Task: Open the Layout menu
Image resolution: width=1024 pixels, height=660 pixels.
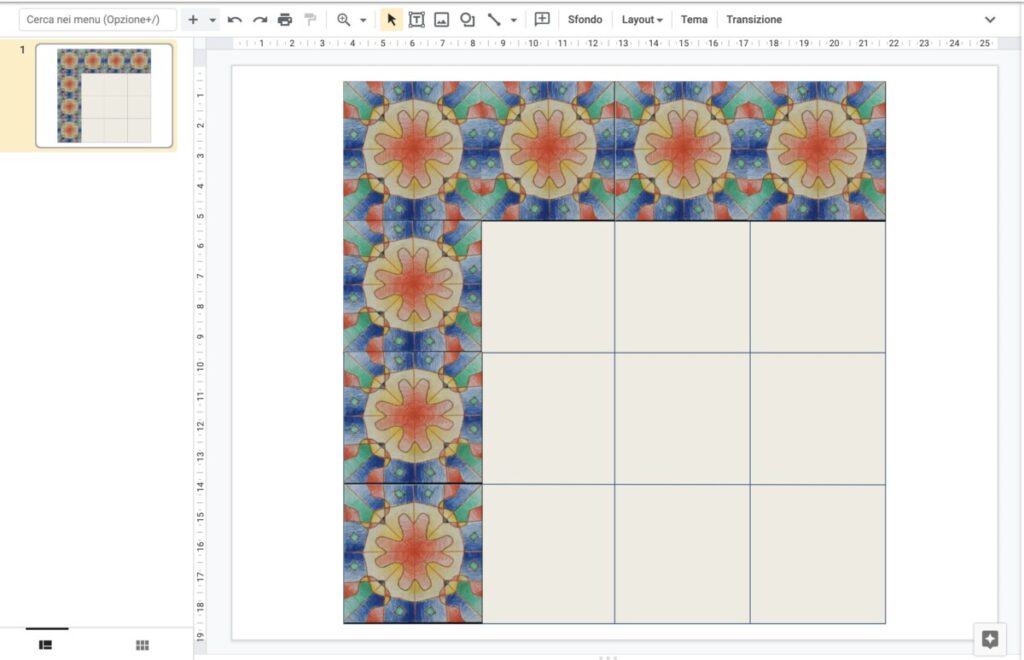Action: pos(642,20)
